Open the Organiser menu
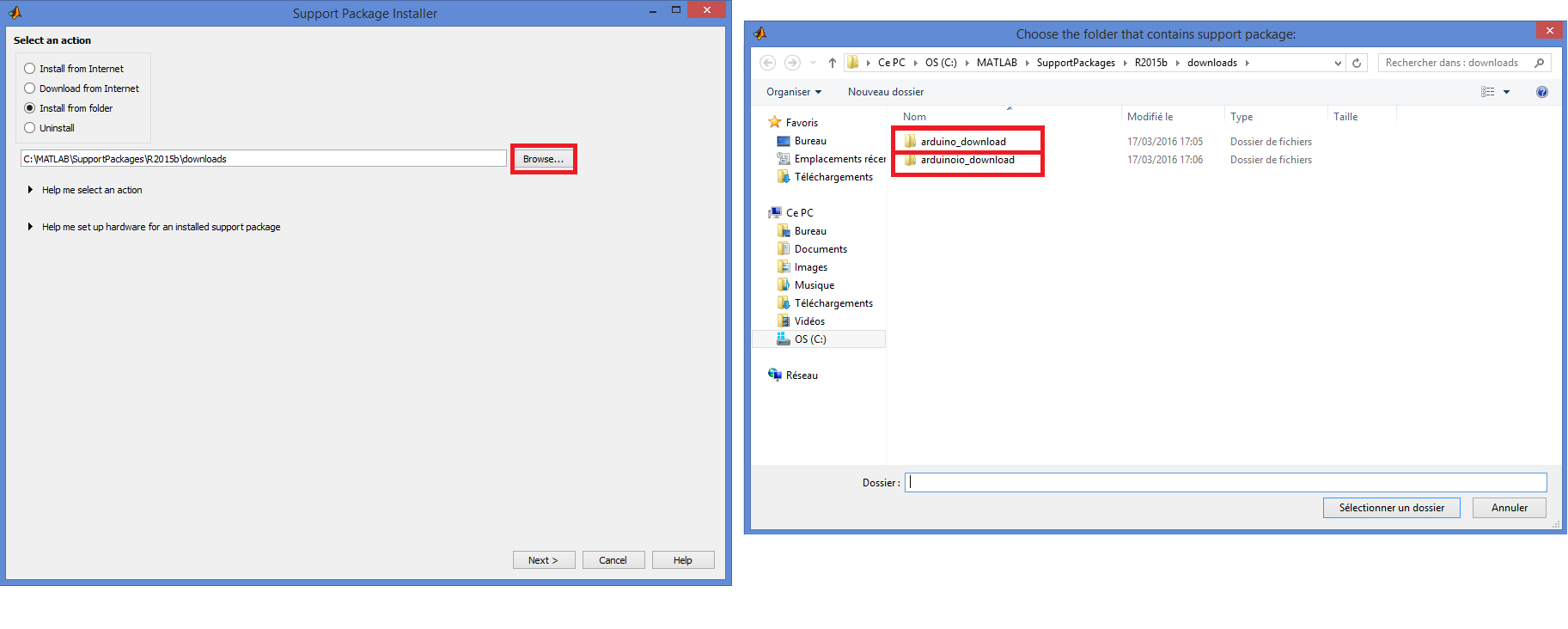This screenshot has height=629, width=1568. 793,92
